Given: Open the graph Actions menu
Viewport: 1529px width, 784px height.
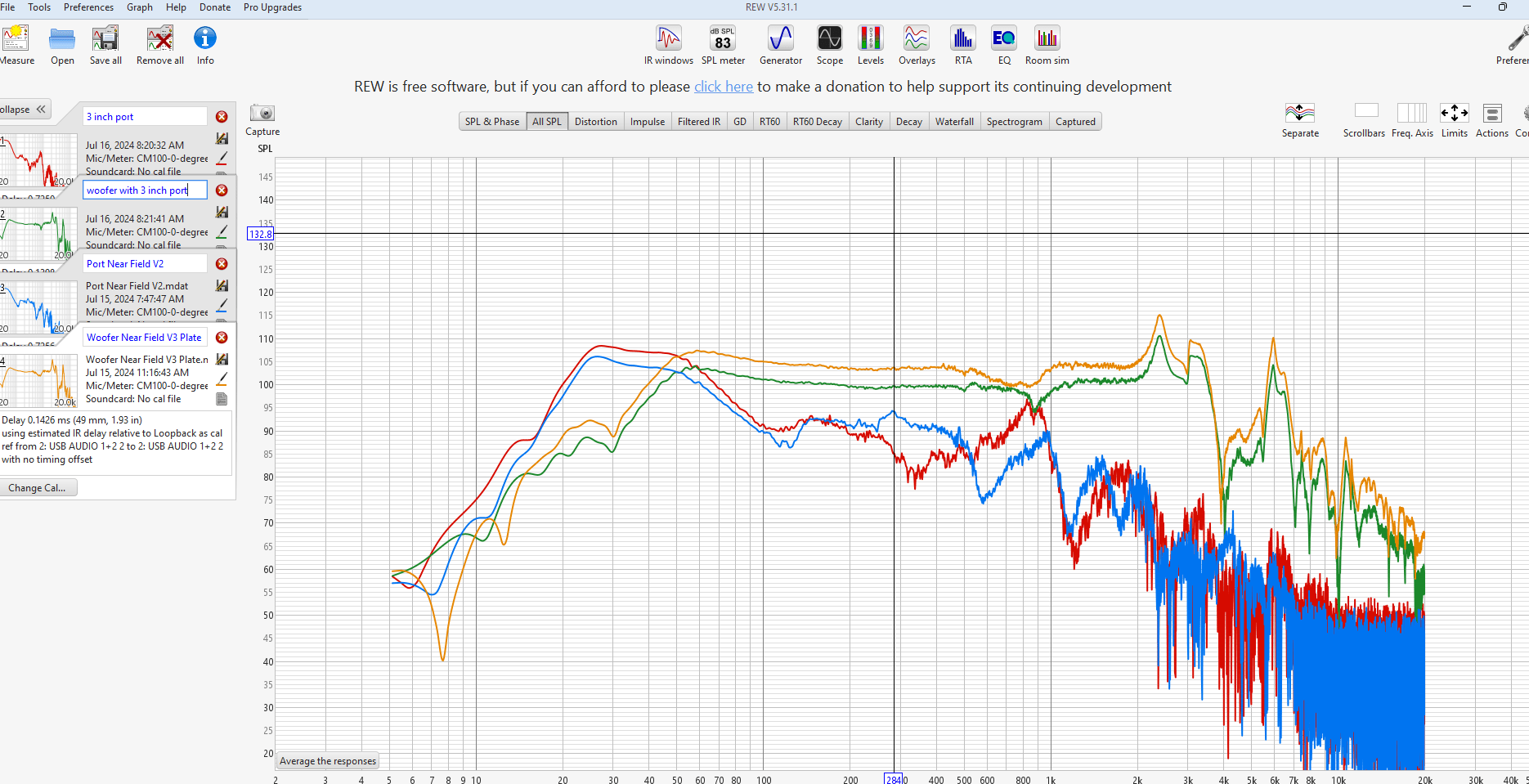Looking at the screenshot, I should 1492,113.
